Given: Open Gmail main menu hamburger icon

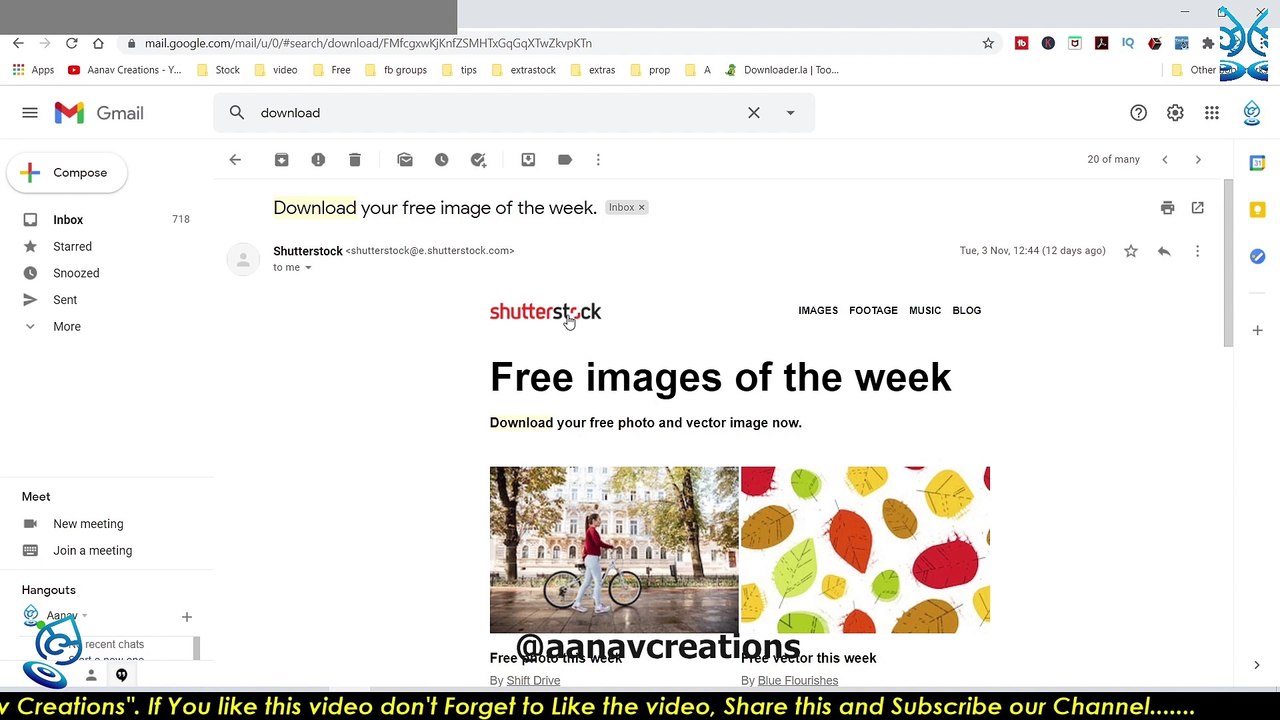Looking at the screenshot, I should (30, 113).
